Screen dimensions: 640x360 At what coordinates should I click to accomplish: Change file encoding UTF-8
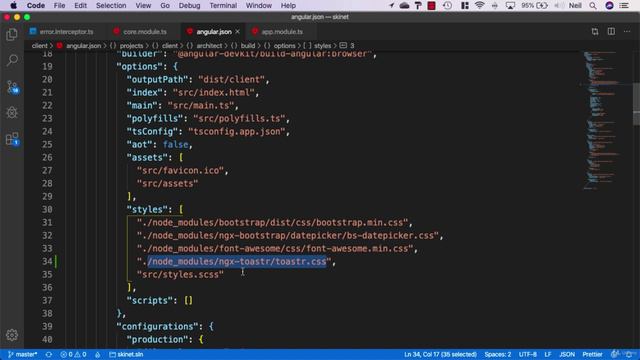(x=527, y=354)
